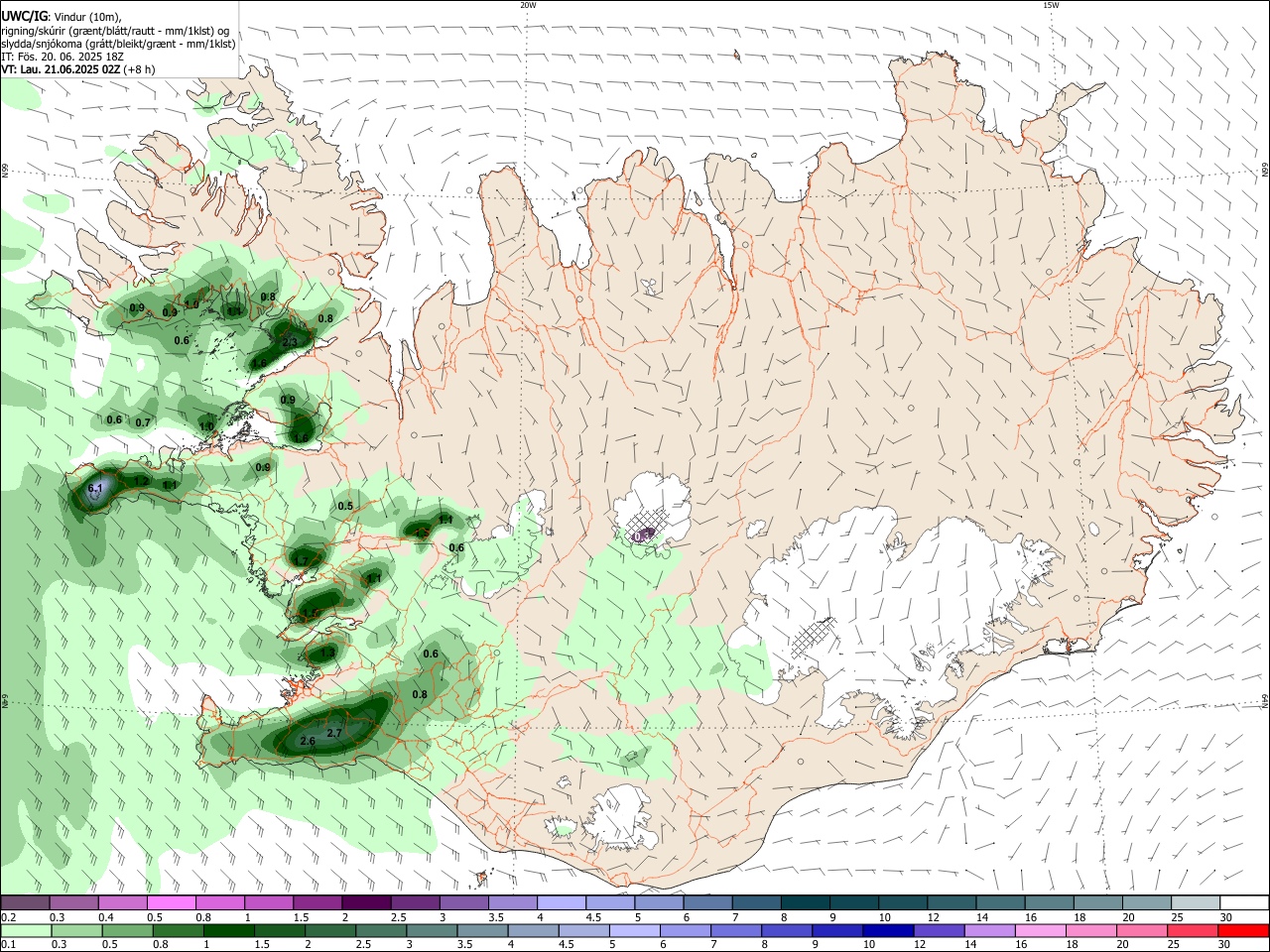
Task: Click the dark teal swatch at 9 on snow scale
Action: click(853, 903)
